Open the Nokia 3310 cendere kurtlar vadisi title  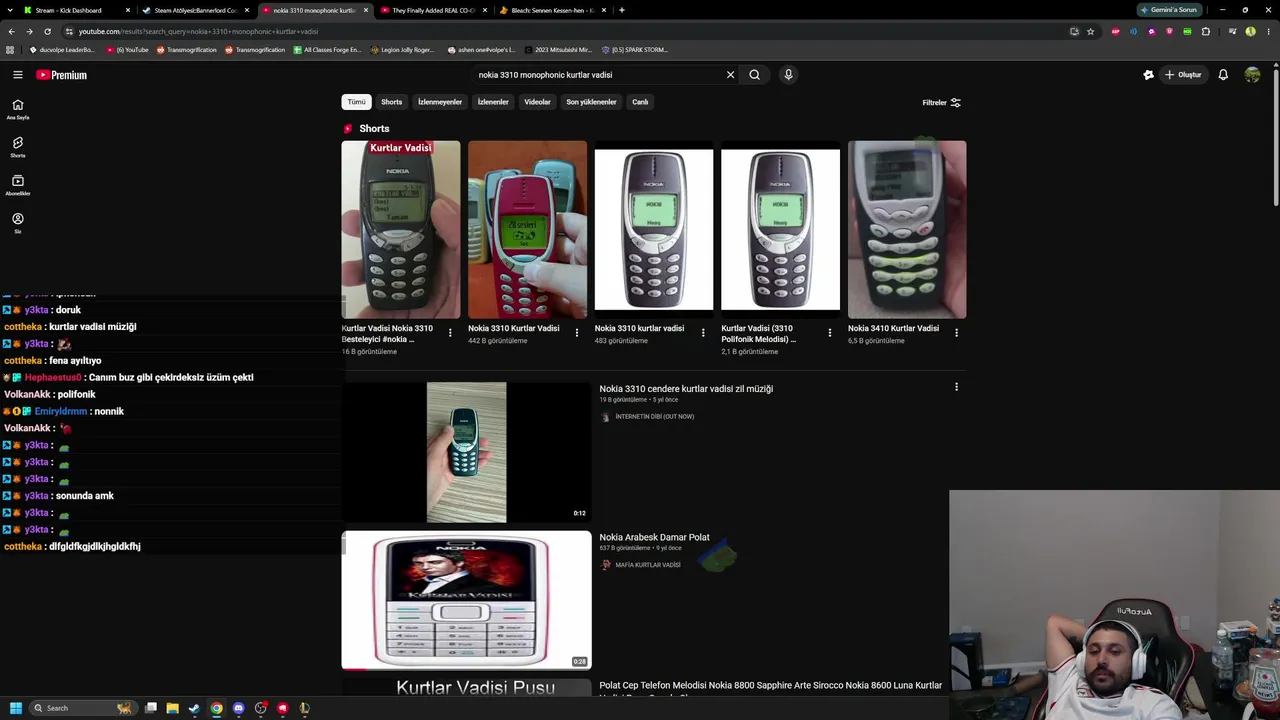[686, 389]
